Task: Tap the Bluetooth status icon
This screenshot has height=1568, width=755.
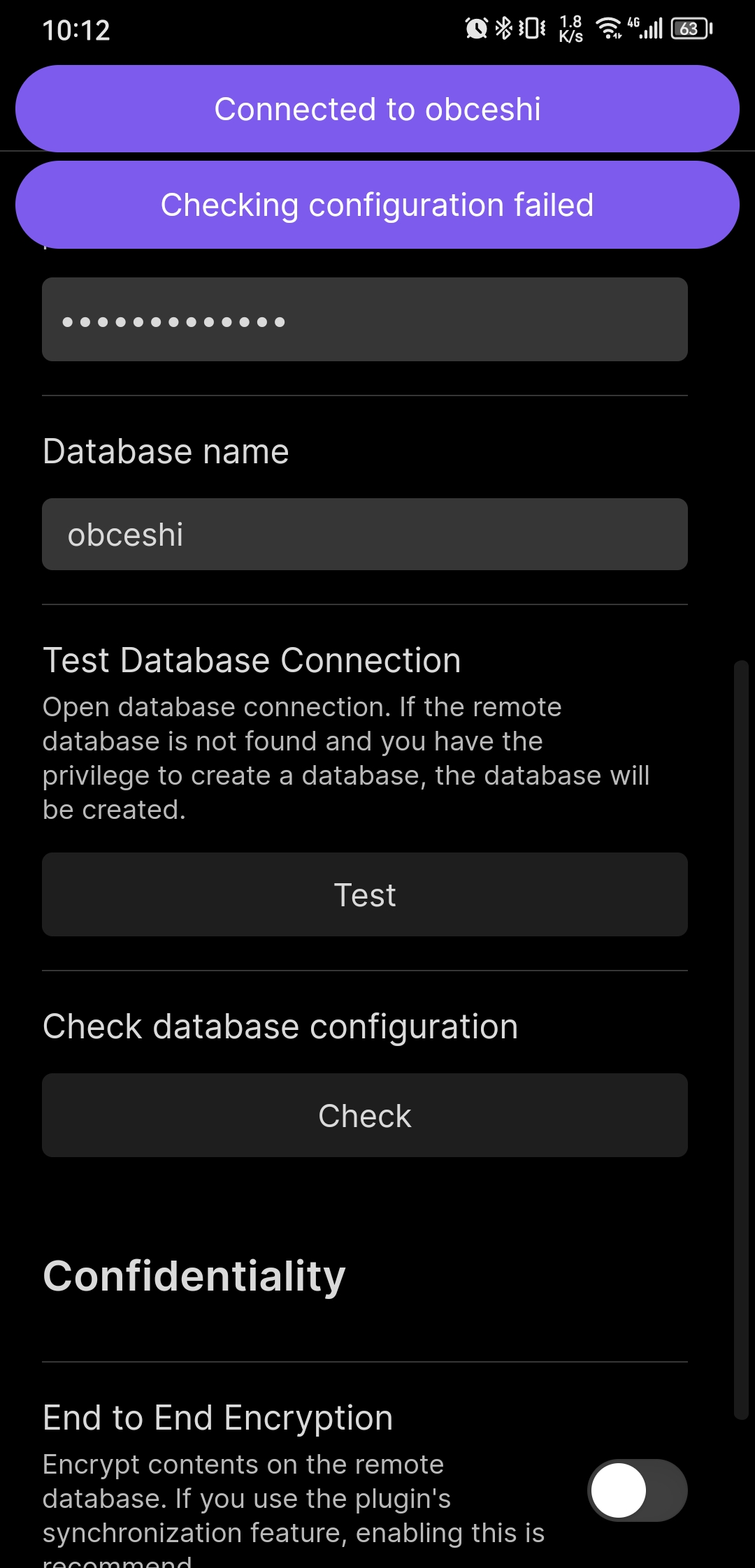Action: pyautogui.click(x=503, y=28)
